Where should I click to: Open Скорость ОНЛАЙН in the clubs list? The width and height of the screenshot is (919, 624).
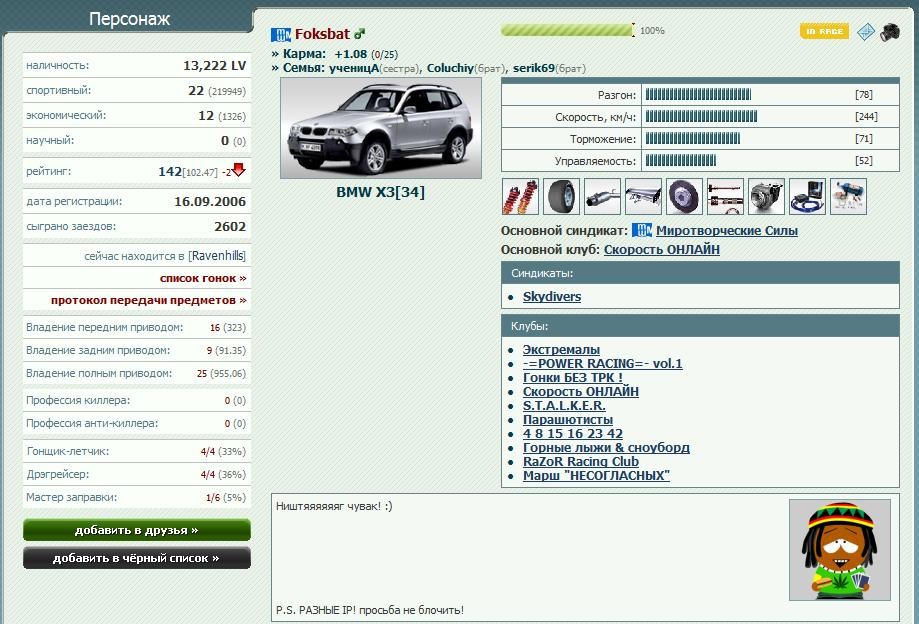pyautogui.click(x=581, y=392)
